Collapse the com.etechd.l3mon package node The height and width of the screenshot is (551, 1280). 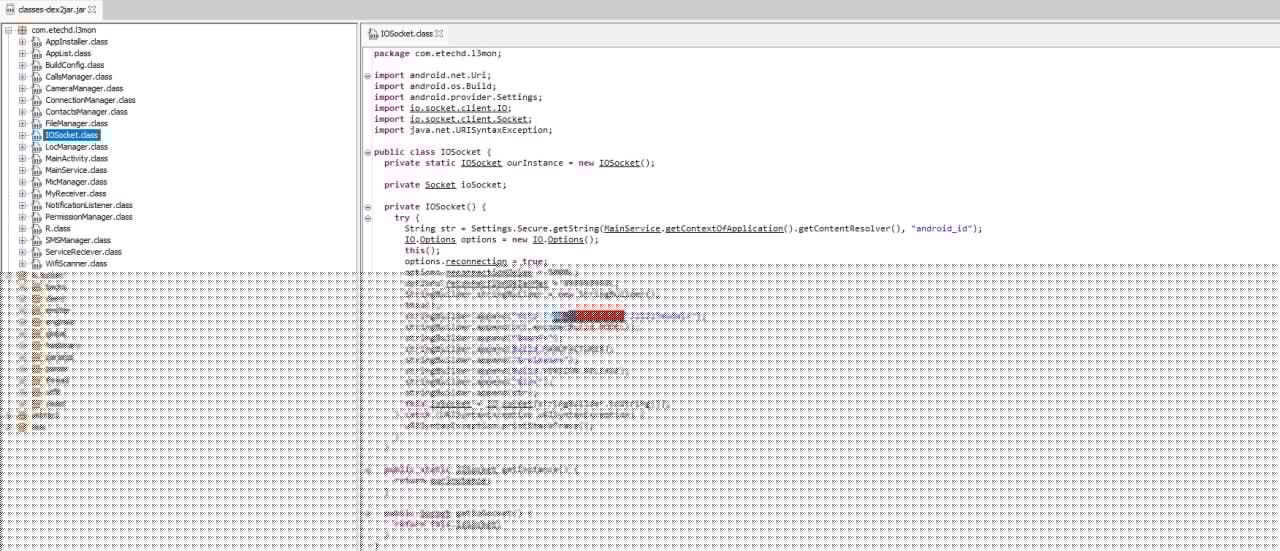[8, 30]
